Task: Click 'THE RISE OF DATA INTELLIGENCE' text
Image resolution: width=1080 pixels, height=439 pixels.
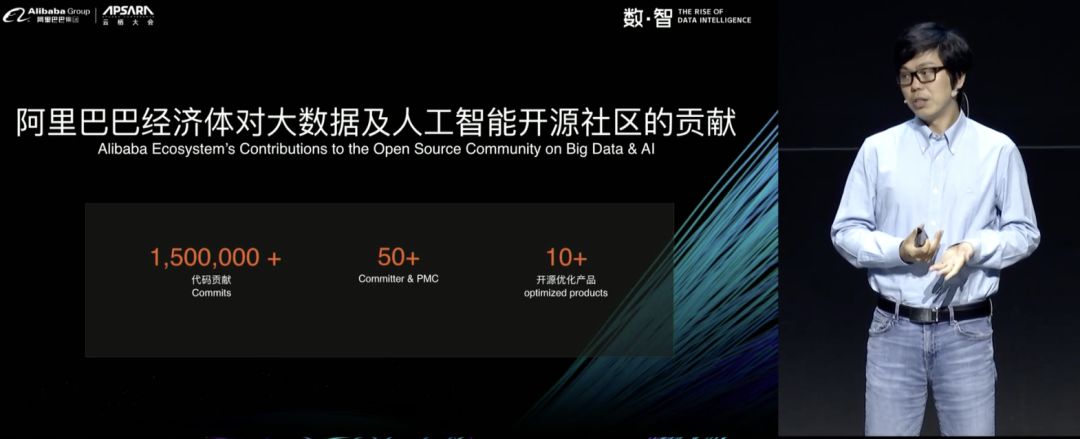Action: click(x=714, y=16)
